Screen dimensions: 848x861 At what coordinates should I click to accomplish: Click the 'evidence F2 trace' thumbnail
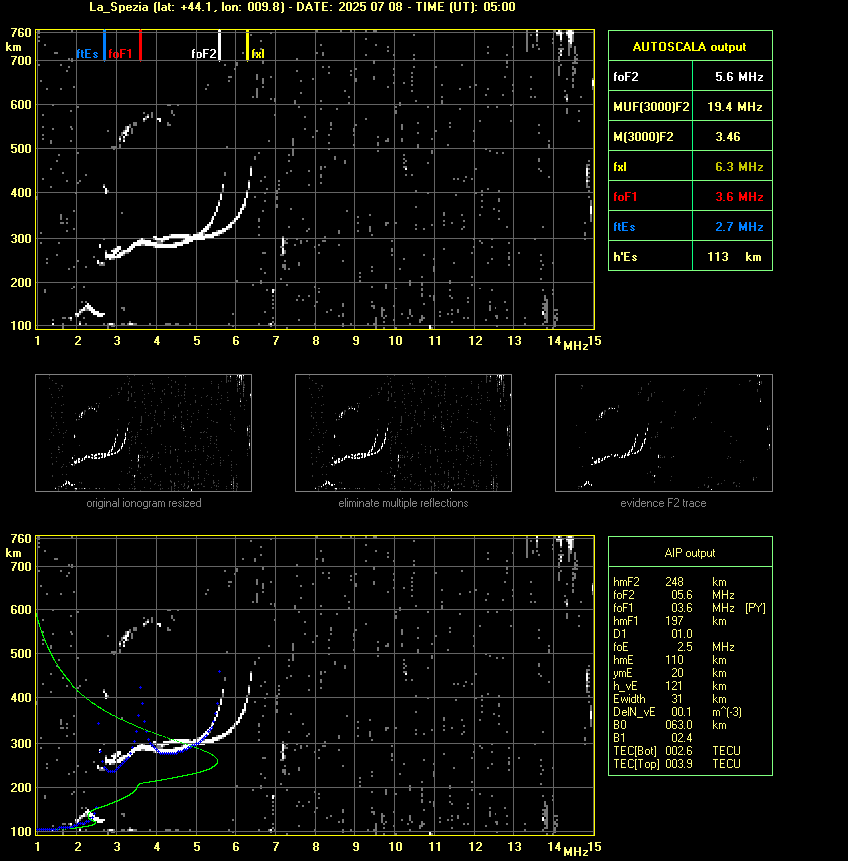pyautogui.click(x=663, y=433)
